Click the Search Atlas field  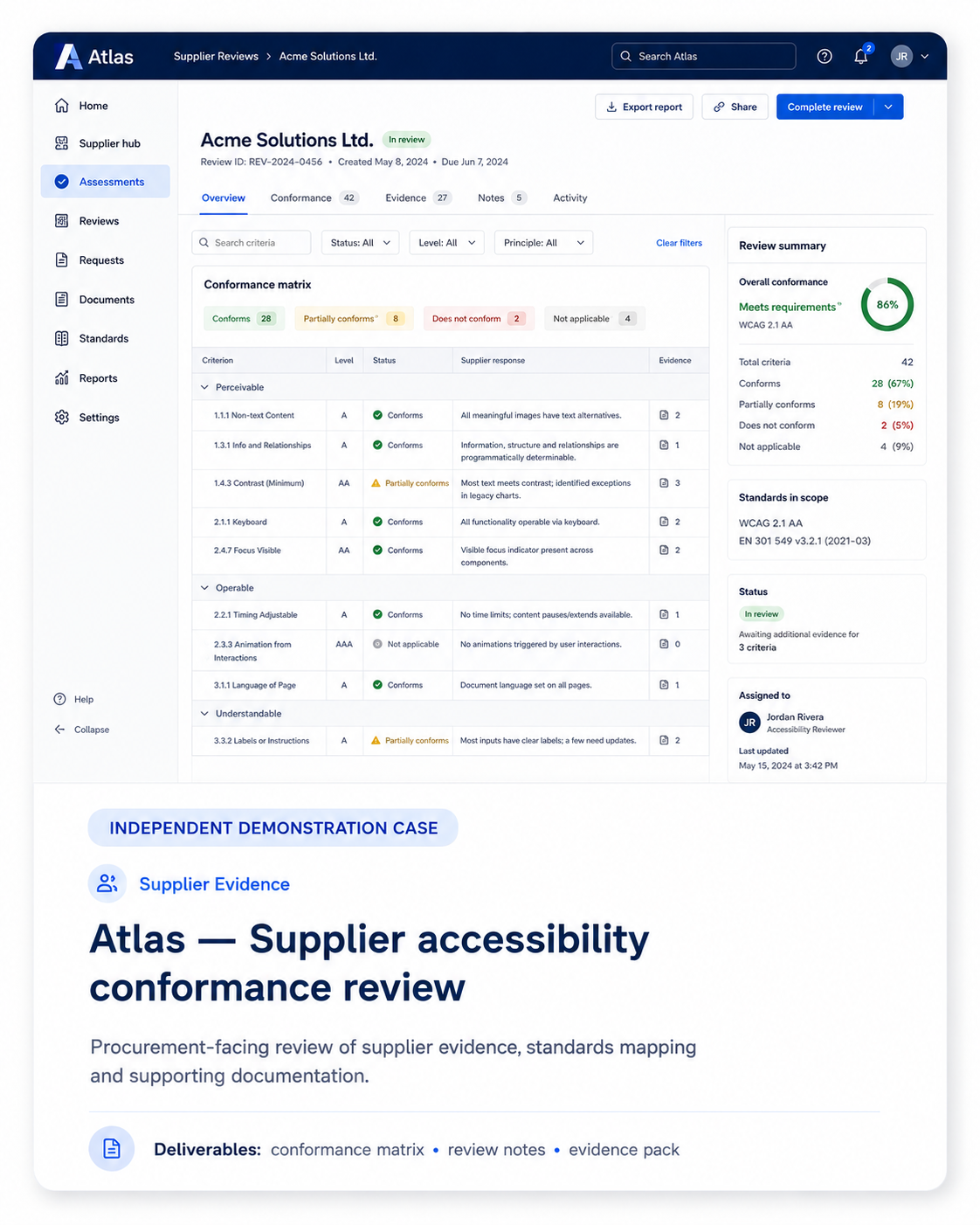pos(704,56)
